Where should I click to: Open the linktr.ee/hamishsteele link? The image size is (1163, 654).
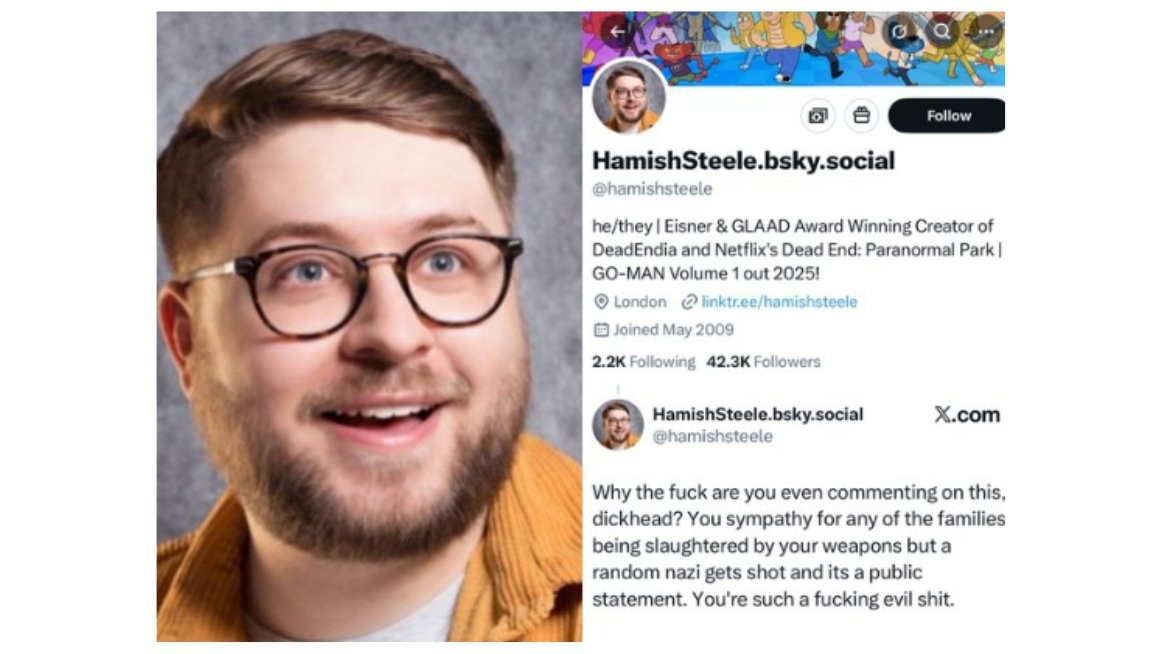click(779, 302)
